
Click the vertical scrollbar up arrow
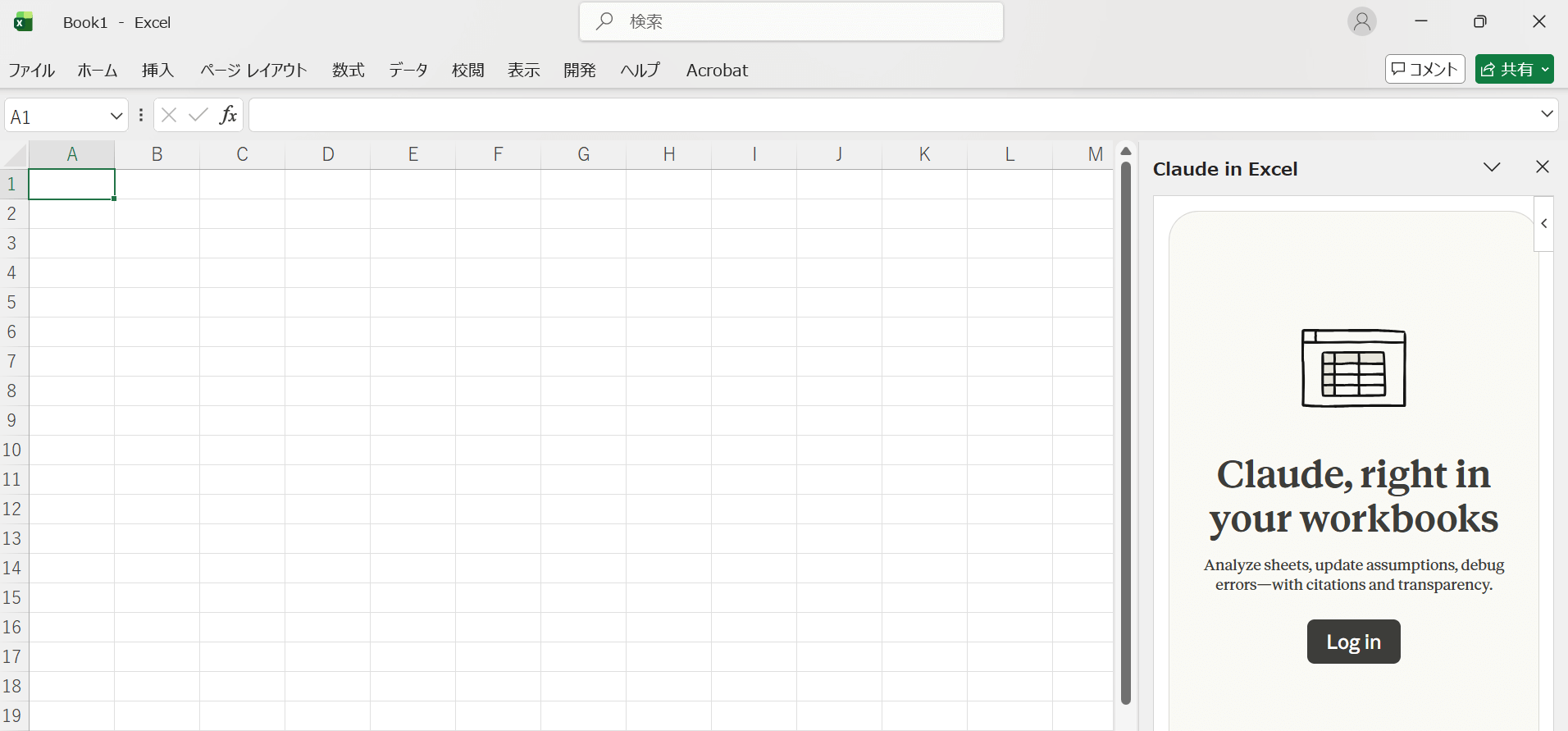coord(1126,152)
